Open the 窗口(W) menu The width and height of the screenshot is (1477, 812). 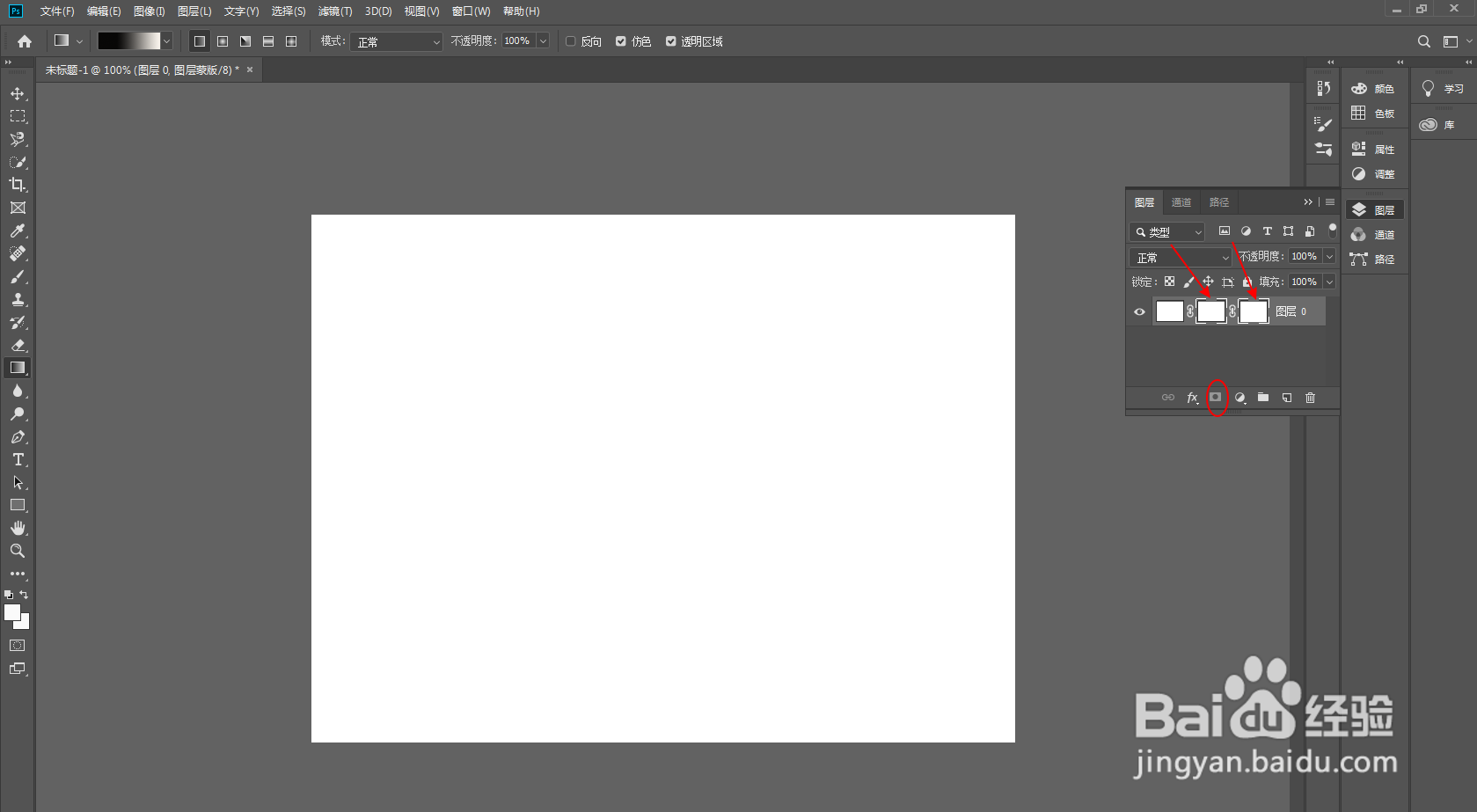(x=471, y=11)
